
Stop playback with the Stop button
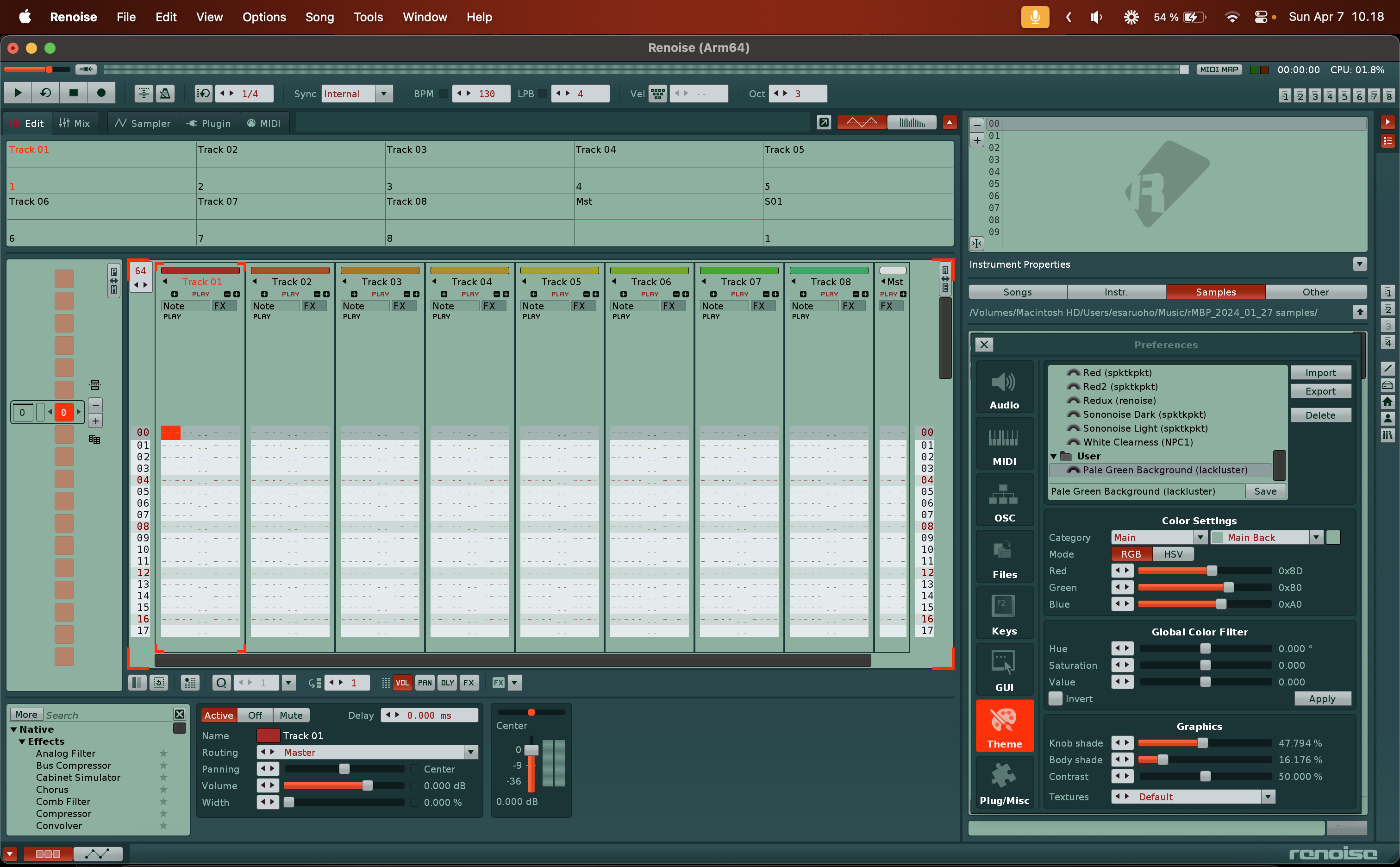pyautogui.click(x=73, y=93)
